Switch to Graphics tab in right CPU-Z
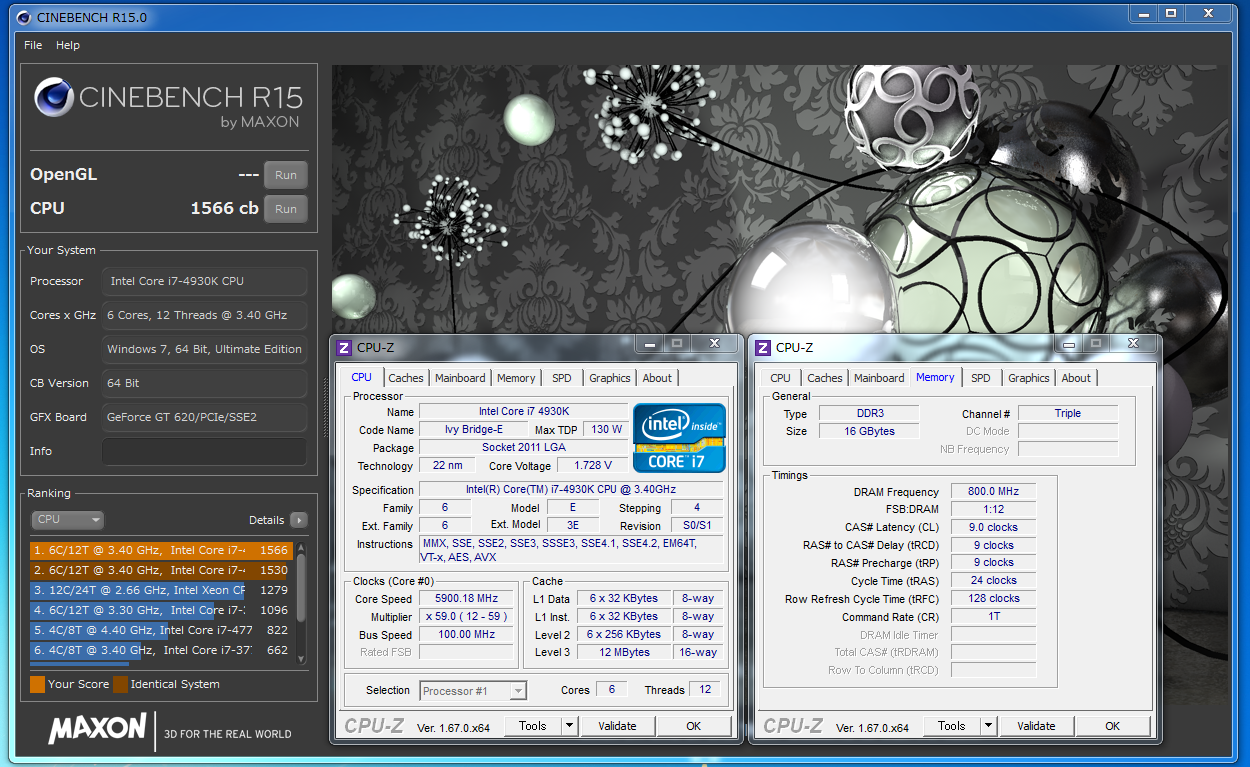This screenshot has width=1250, height=767. 1029,378
